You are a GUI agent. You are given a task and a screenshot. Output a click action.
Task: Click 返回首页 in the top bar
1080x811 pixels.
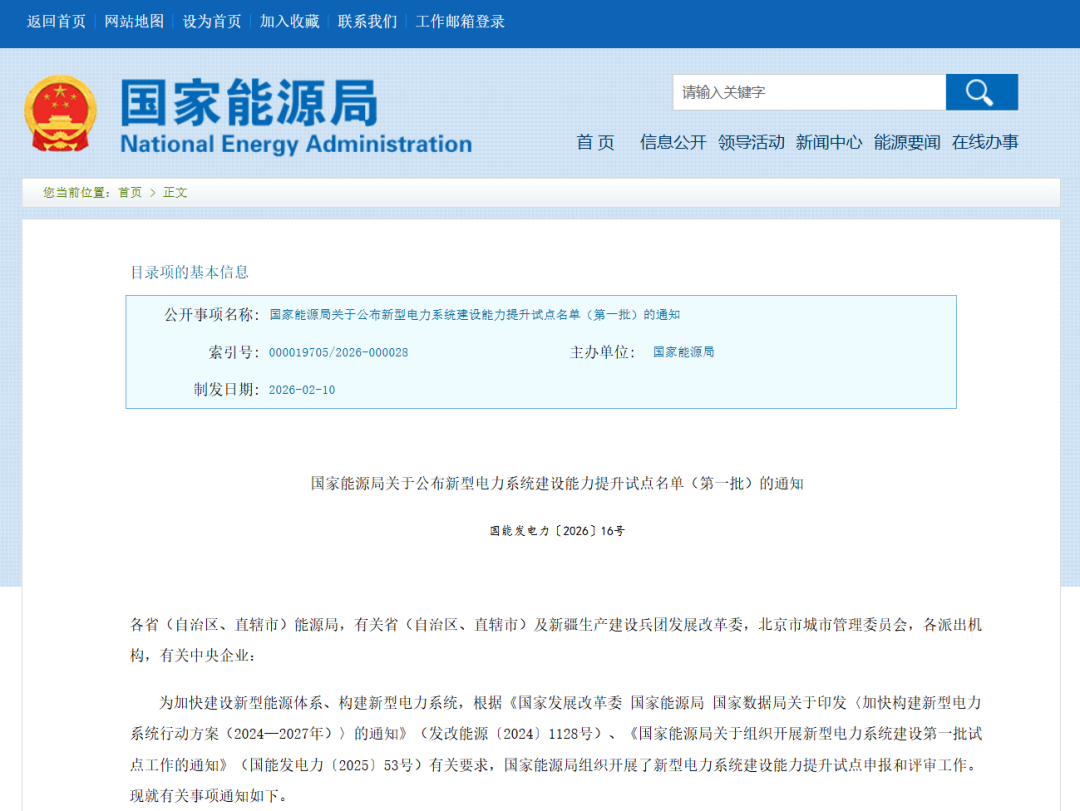(56, 21)
